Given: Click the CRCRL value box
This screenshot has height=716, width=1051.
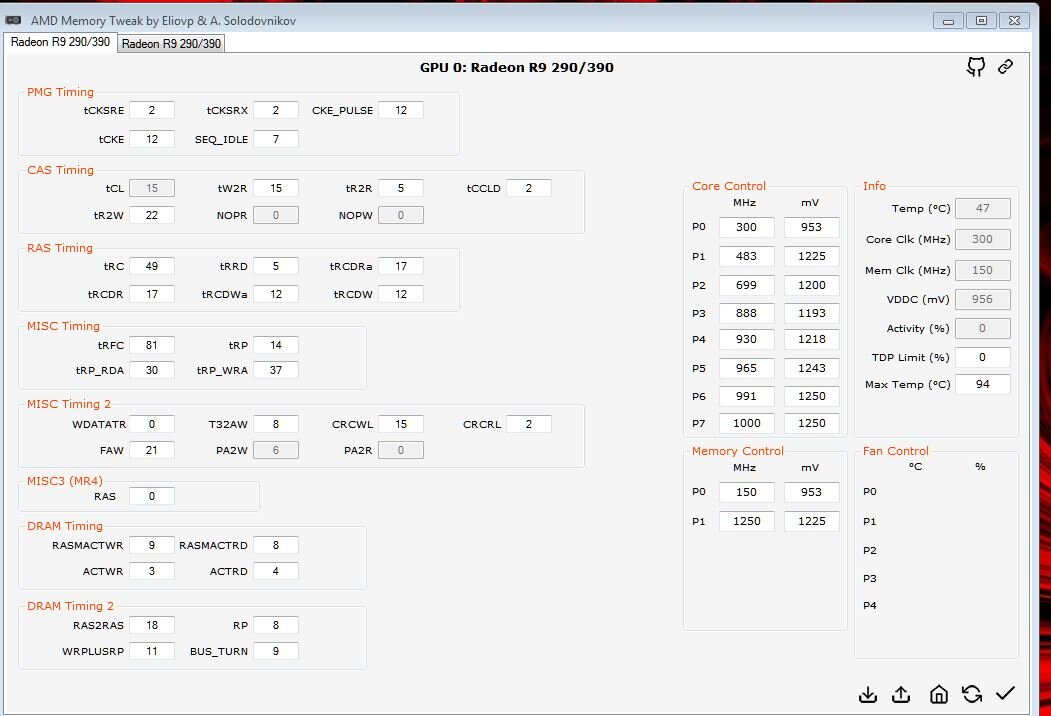Looking at the screenshot, I should click(x=529, y=424).
